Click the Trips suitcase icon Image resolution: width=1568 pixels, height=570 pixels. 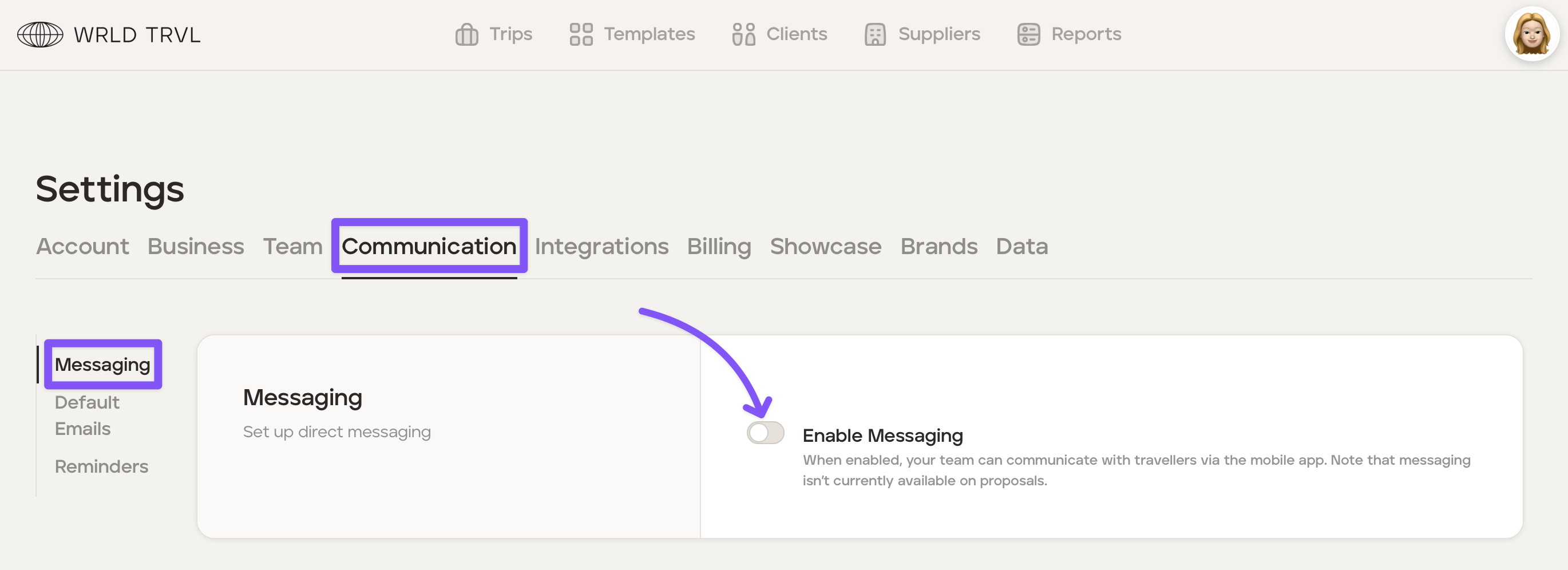(466, 35)
